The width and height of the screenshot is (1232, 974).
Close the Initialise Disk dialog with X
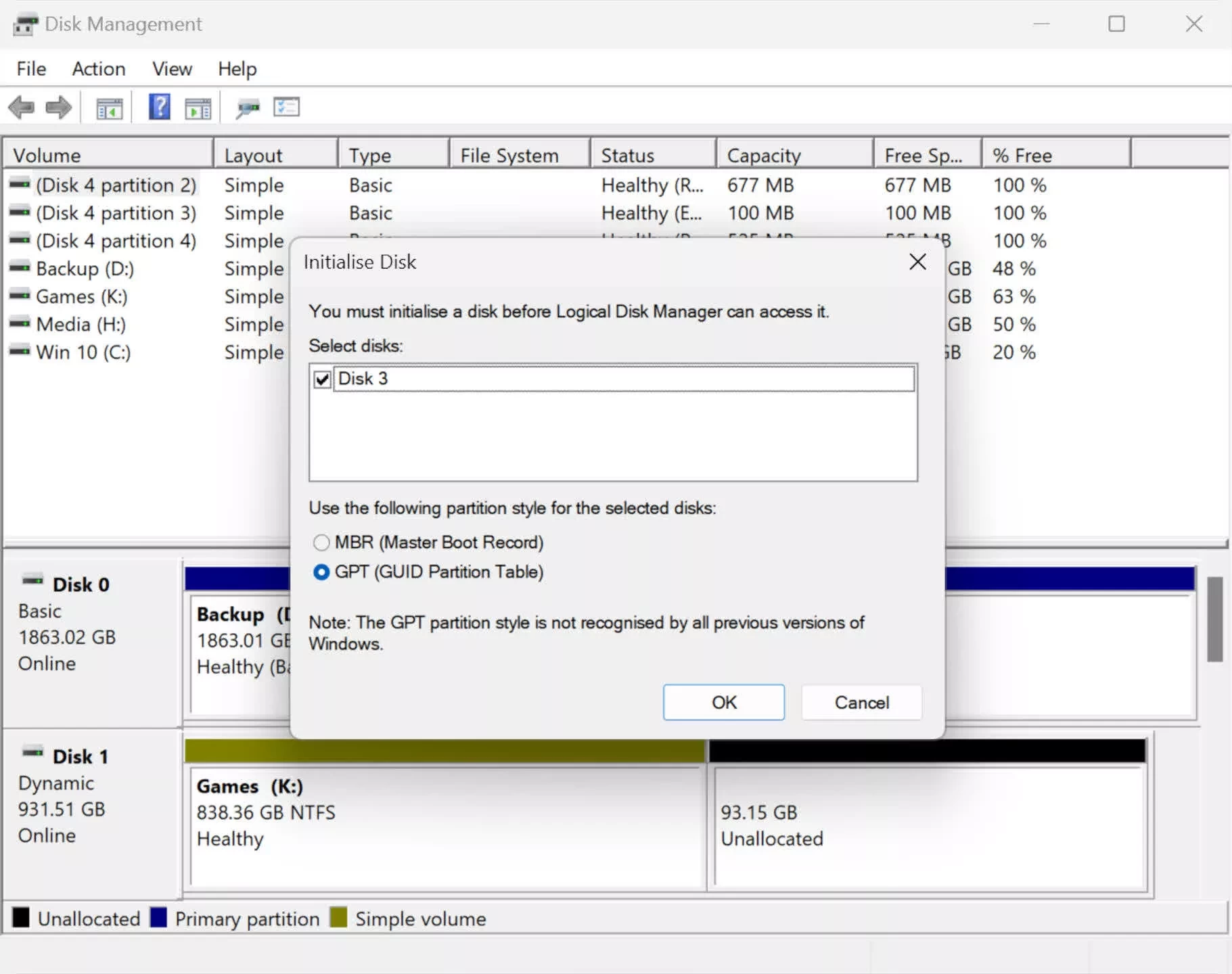tap(917, 262)
